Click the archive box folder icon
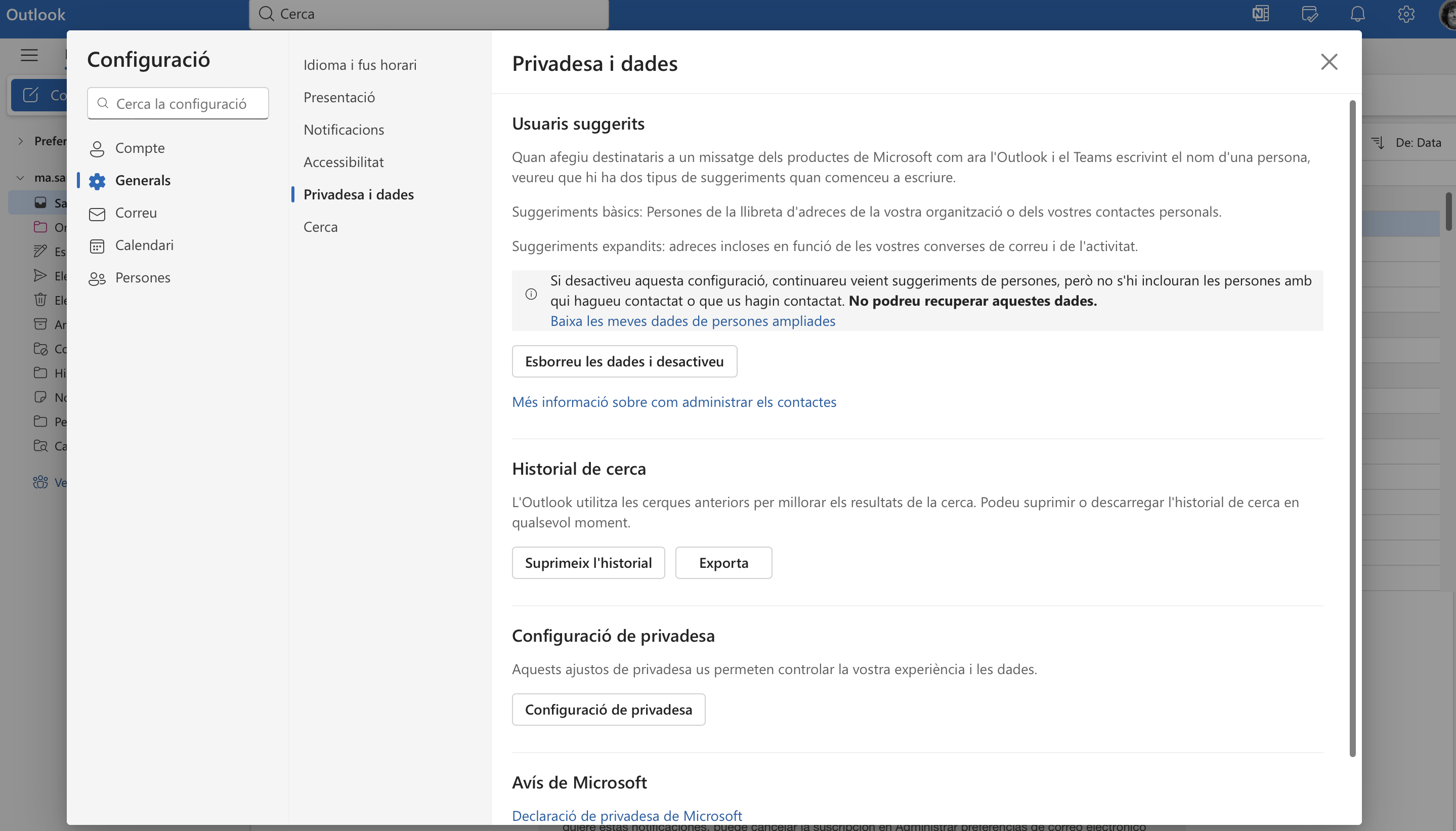The image size is (1456, 831). [40, 324]
